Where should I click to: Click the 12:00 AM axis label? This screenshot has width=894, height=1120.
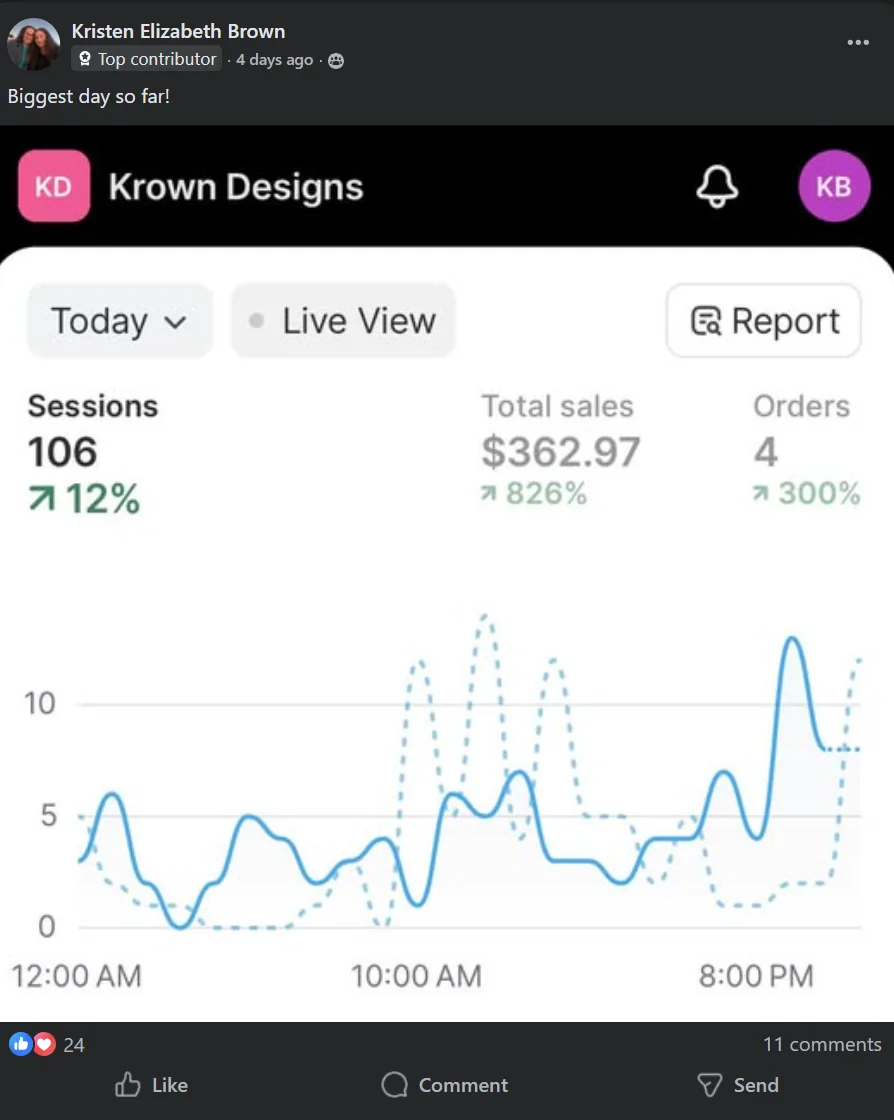tap(76, 976)
